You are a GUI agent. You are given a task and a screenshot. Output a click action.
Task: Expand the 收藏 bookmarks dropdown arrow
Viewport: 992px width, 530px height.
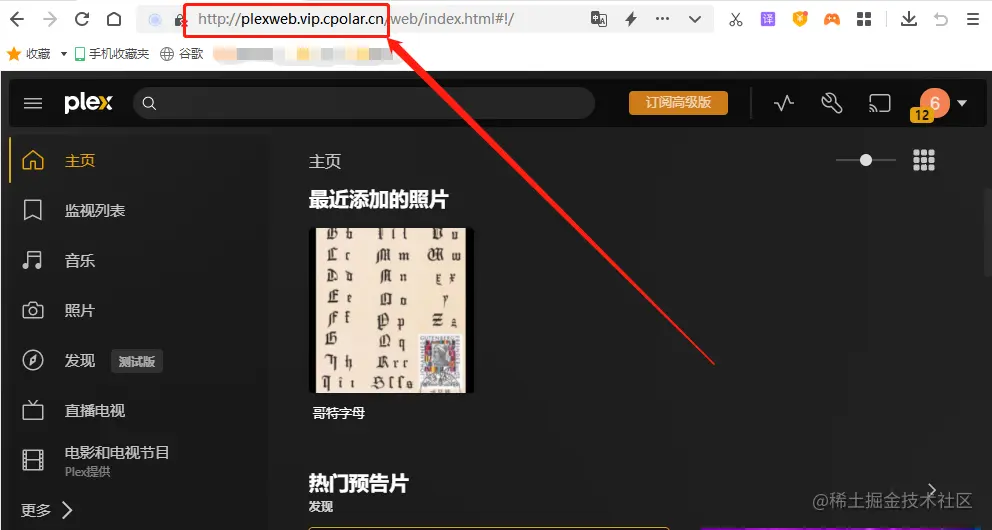coord(64,54)
